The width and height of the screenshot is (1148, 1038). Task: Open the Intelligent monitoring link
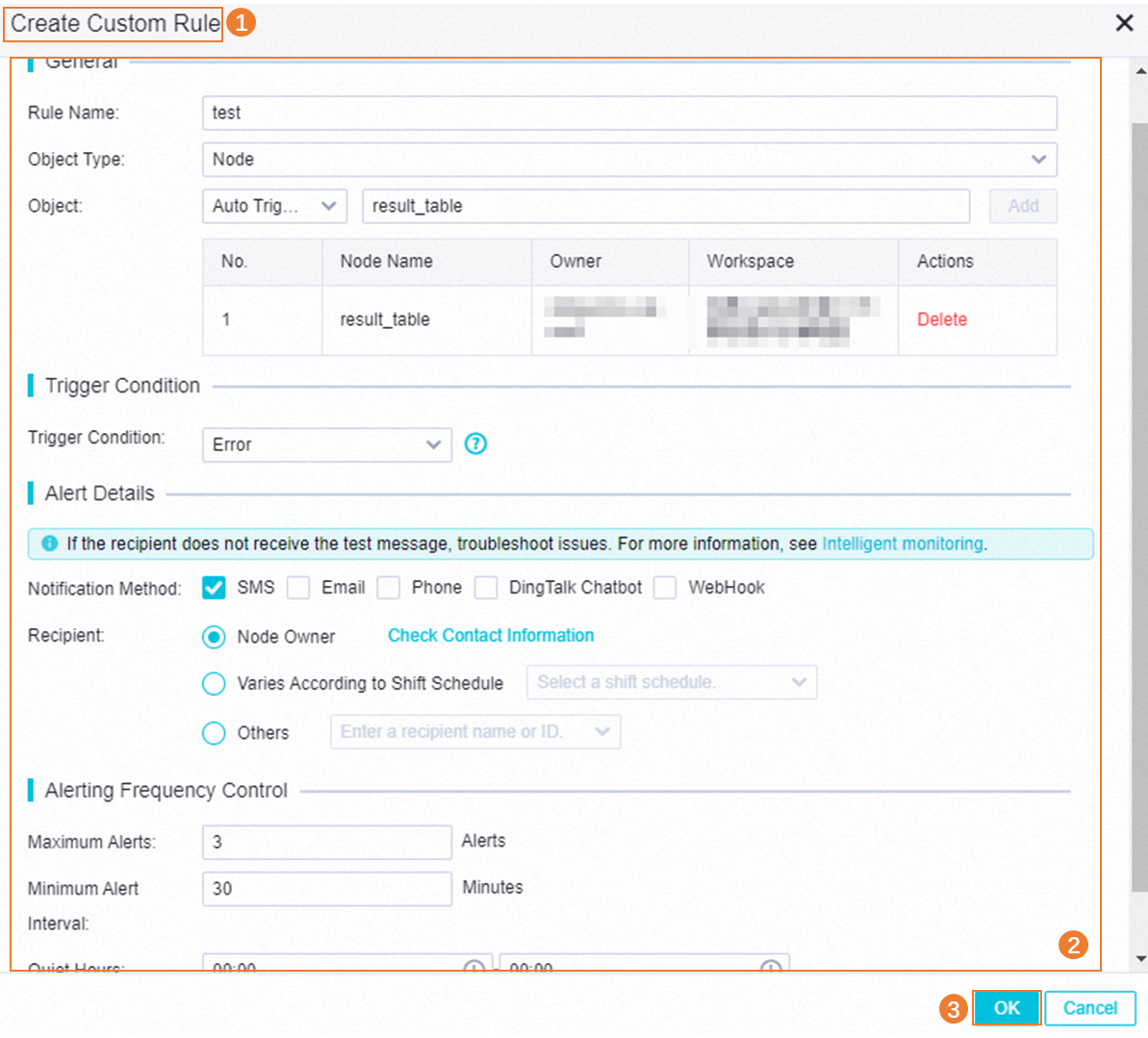tap(902, 544)
